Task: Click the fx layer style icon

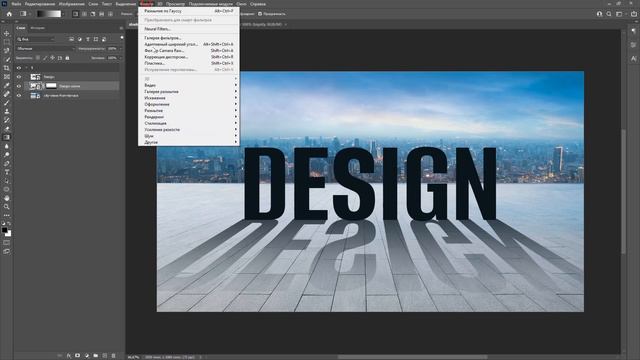Action: click(x=69, y=356)
